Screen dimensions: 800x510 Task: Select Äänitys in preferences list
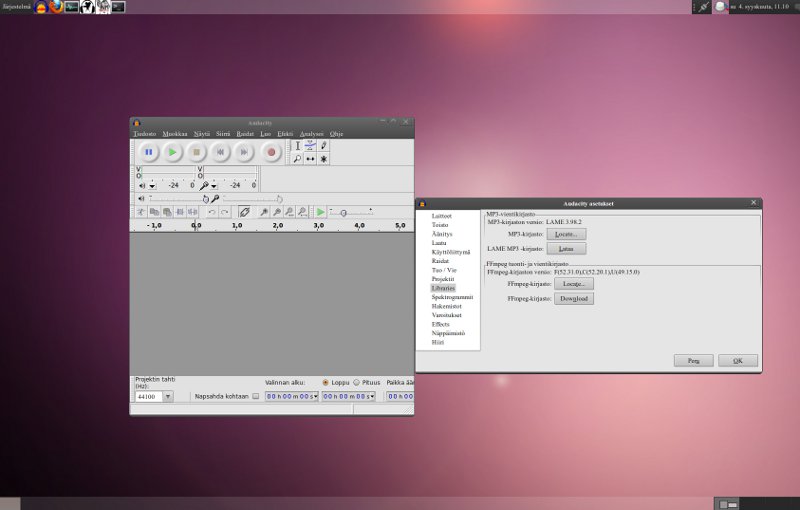pyautogui.click(x=442, y=234)
